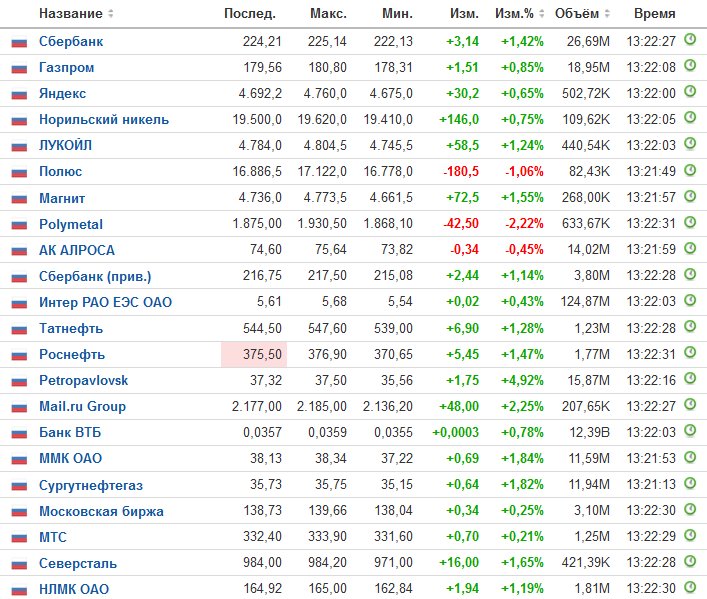Image resolution: width=707 pixels, height=599 pixels.
Task: Click МТС time 13:22:29
Action: click(651, 537)
